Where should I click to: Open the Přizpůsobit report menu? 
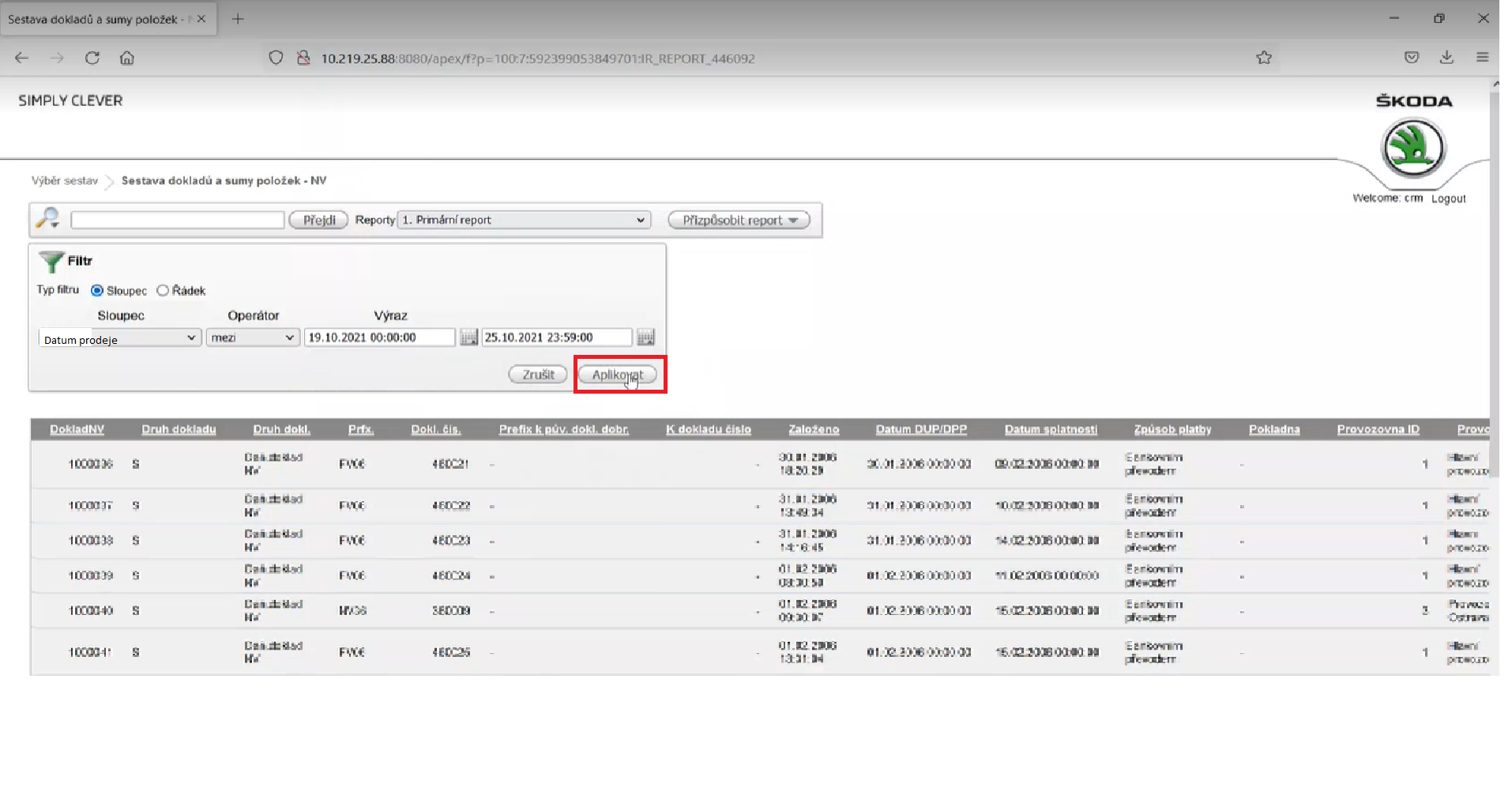[739, 220]
